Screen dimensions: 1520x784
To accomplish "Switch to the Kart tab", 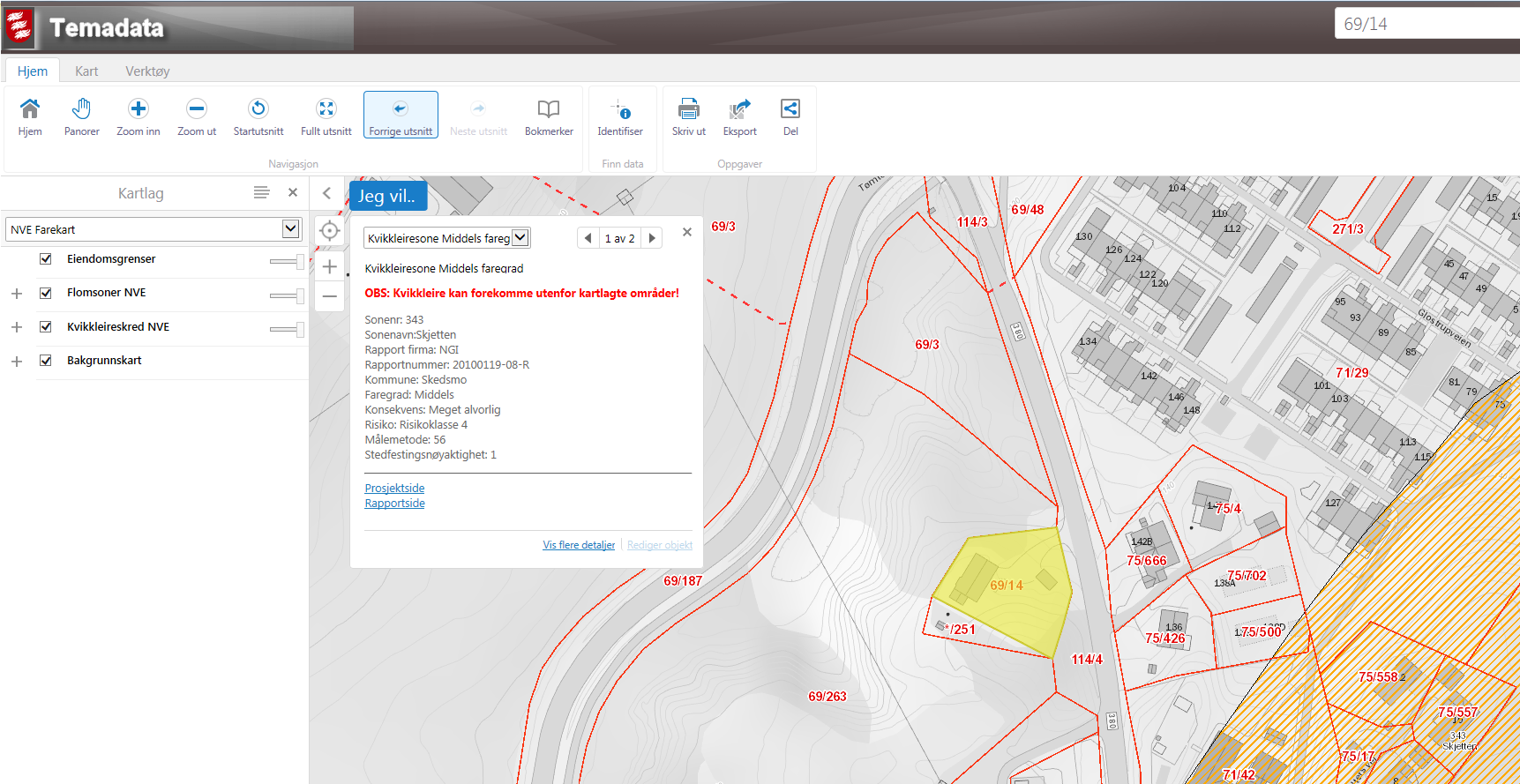I will pyautogui.click(x=86, y=71).
